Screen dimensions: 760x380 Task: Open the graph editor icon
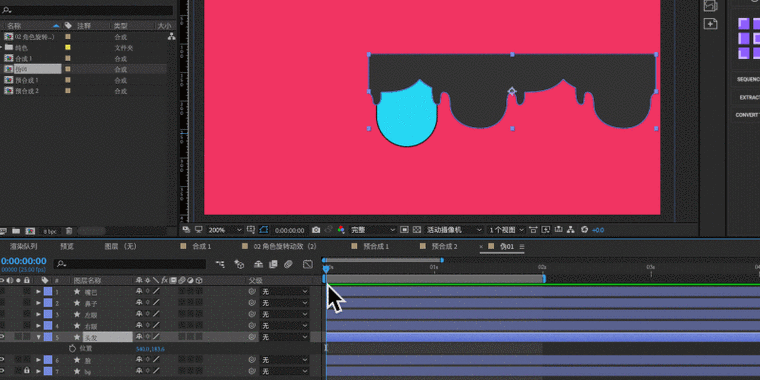(x=308, y=264)
